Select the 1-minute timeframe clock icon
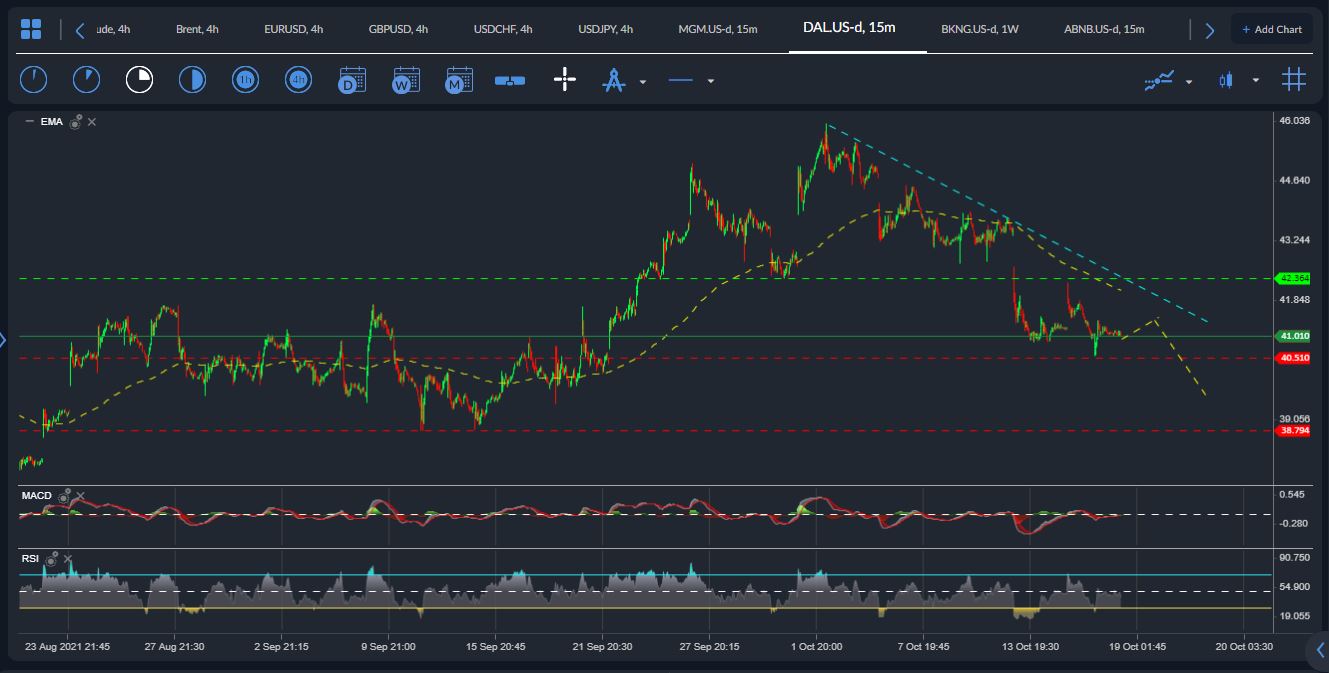1329x673 pixels. click(x=33, y=79)
